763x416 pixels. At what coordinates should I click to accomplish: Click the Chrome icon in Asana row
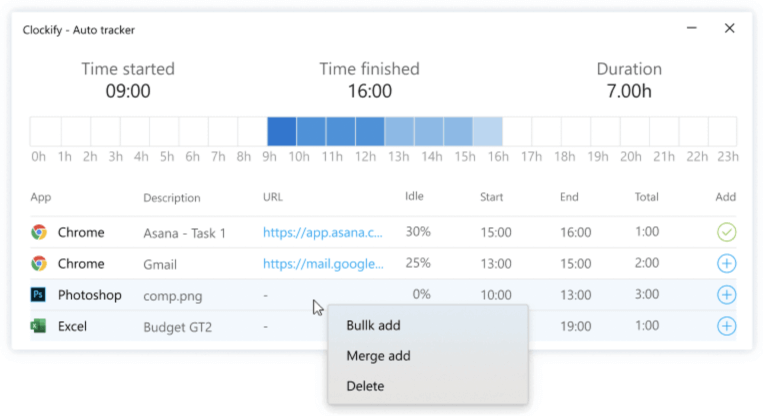pyautogui.click(x=39, y=232)
